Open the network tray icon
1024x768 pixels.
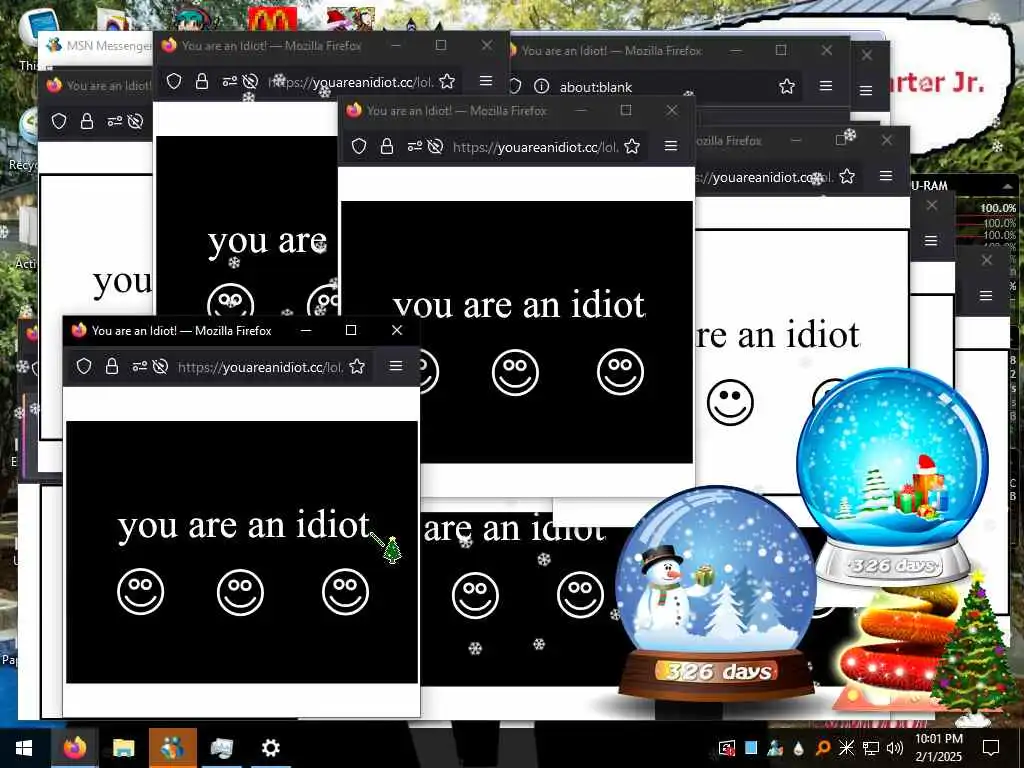(x=871, y=748)
